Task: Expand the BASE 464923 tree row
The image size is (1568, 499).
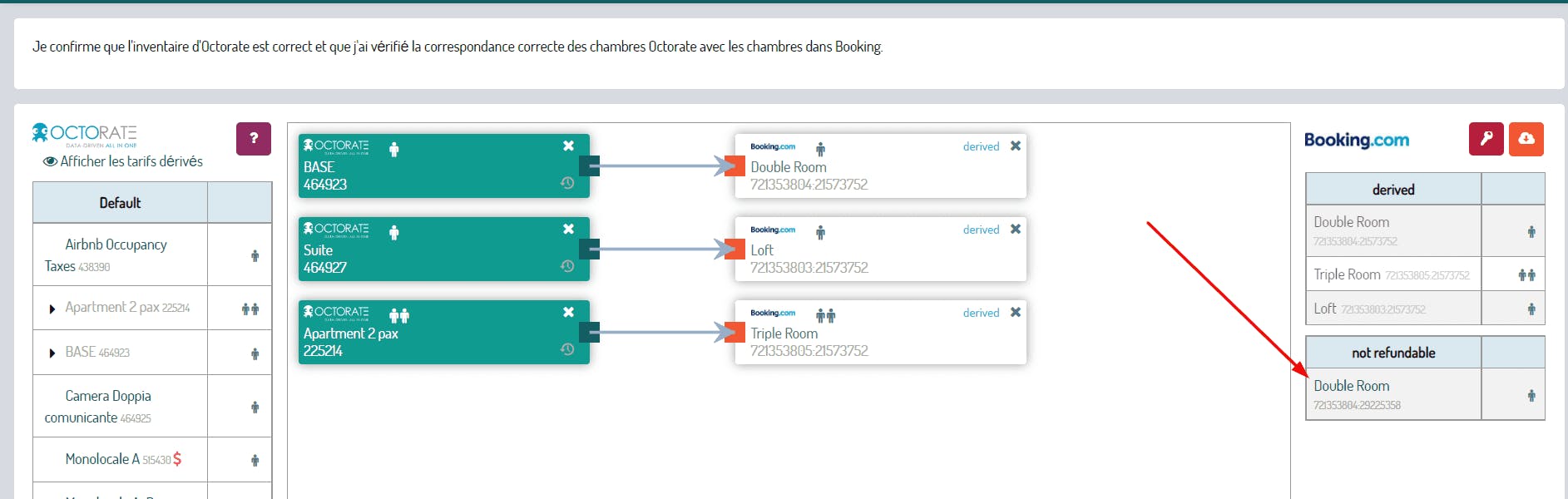Action: tap(52, 353)
